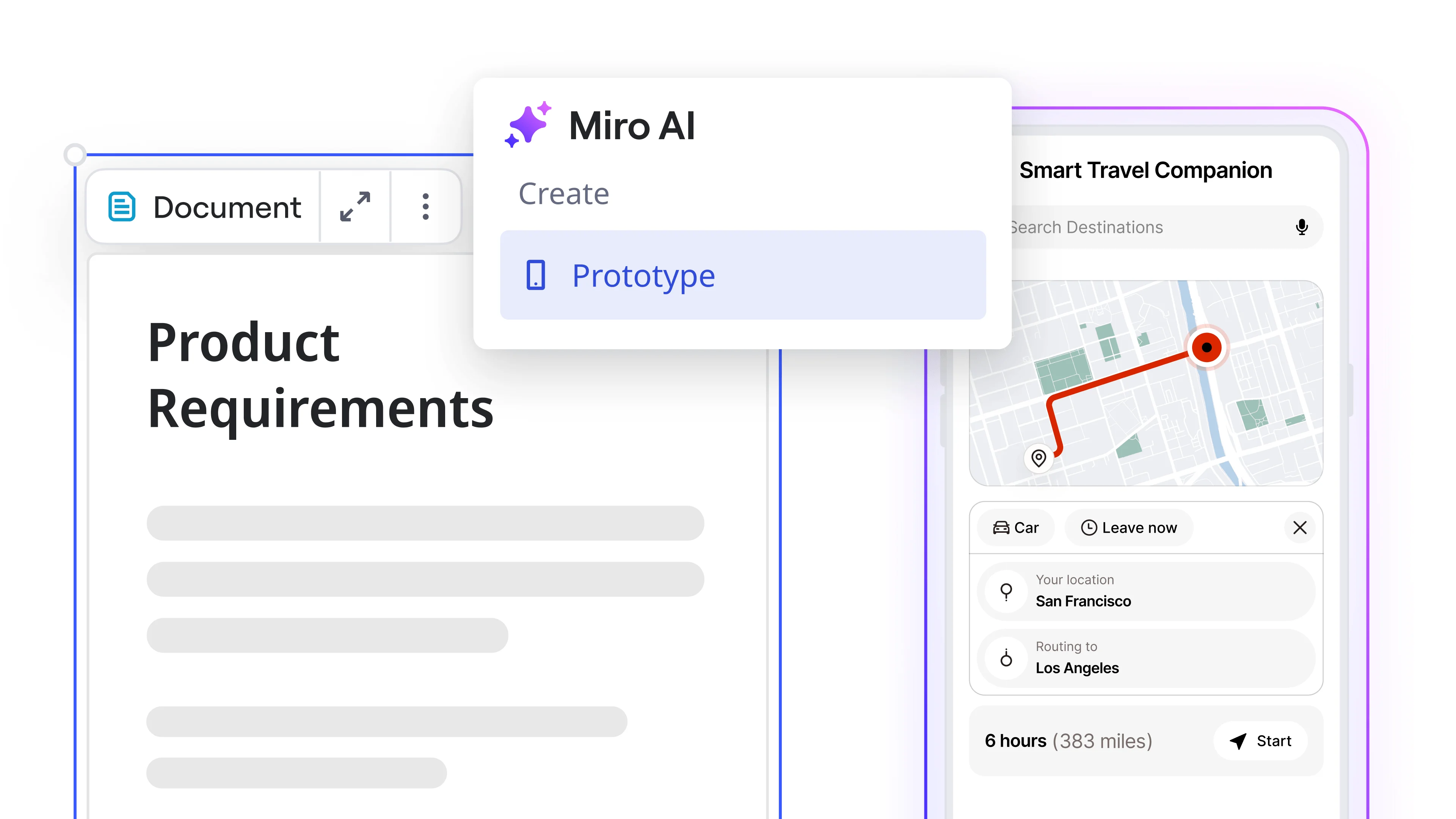1456x819 pixels.
Task: Click the red destination marker on map
Action: (x=1206, y=348)
